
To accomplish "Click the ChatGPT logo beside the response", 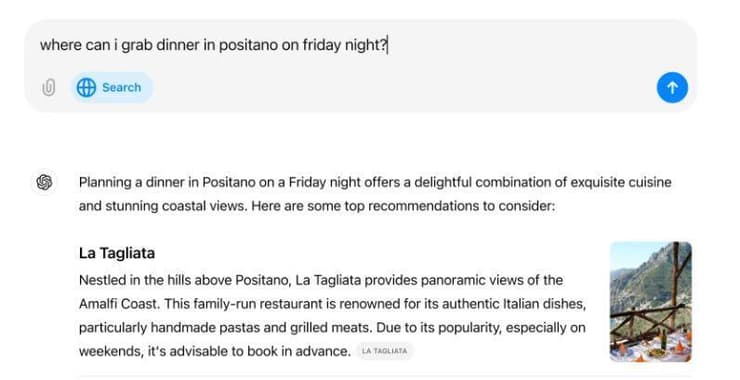I will coord(44,182).
